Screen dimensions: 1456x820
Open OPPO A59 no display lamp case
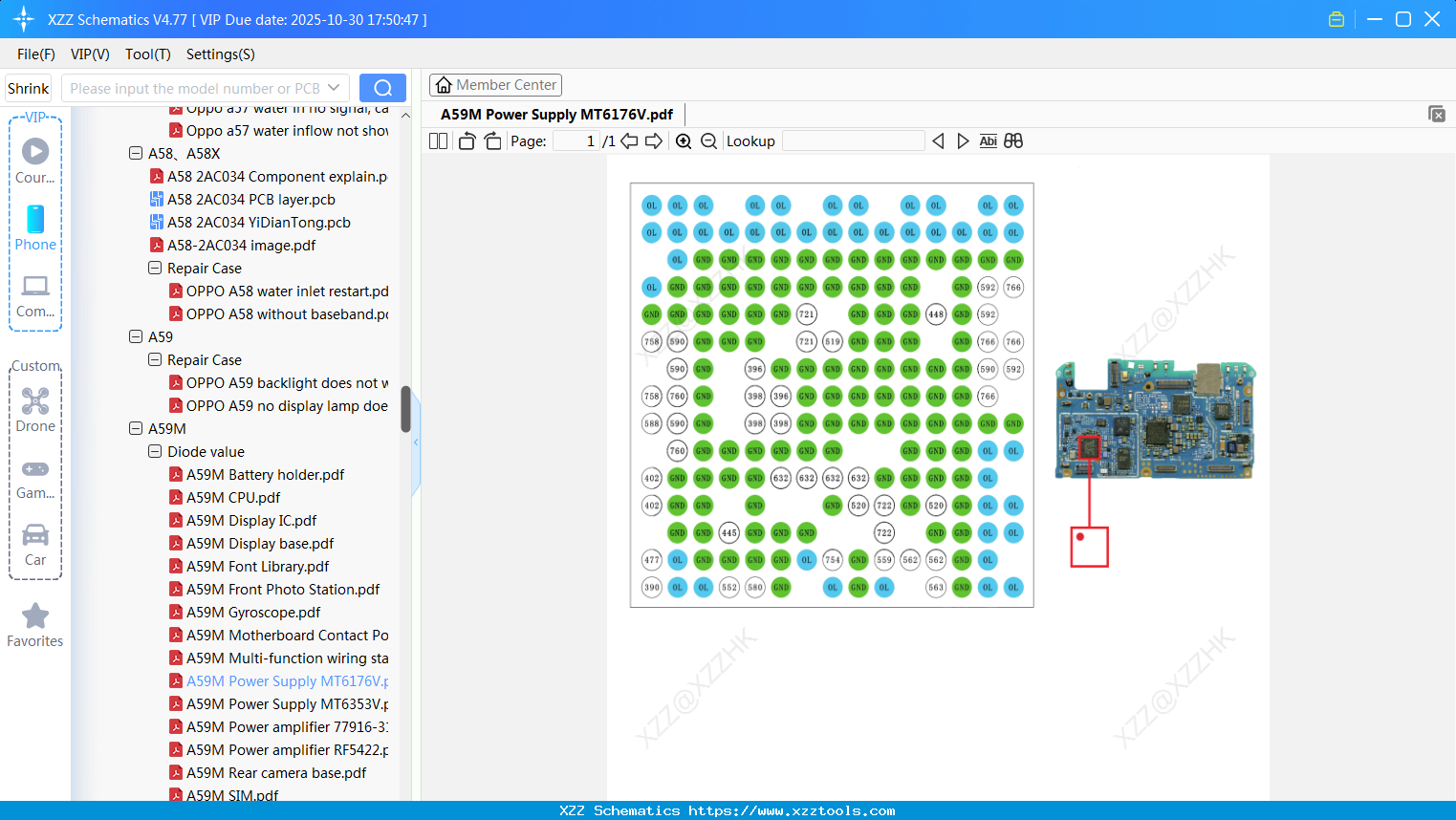point(287,406)
